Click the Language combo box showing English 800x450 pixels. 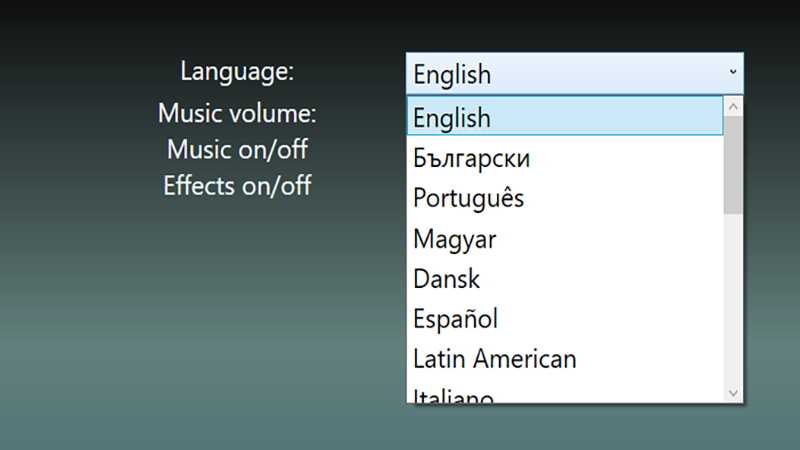[560, 74]
